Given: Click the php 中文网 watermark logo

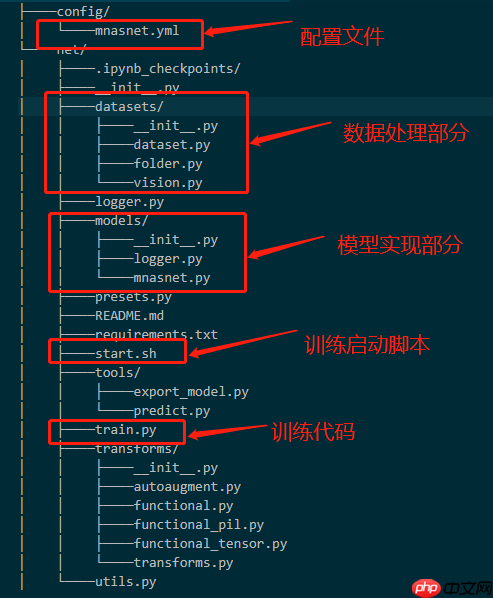Looking at the screenshot, I should 452,588.
